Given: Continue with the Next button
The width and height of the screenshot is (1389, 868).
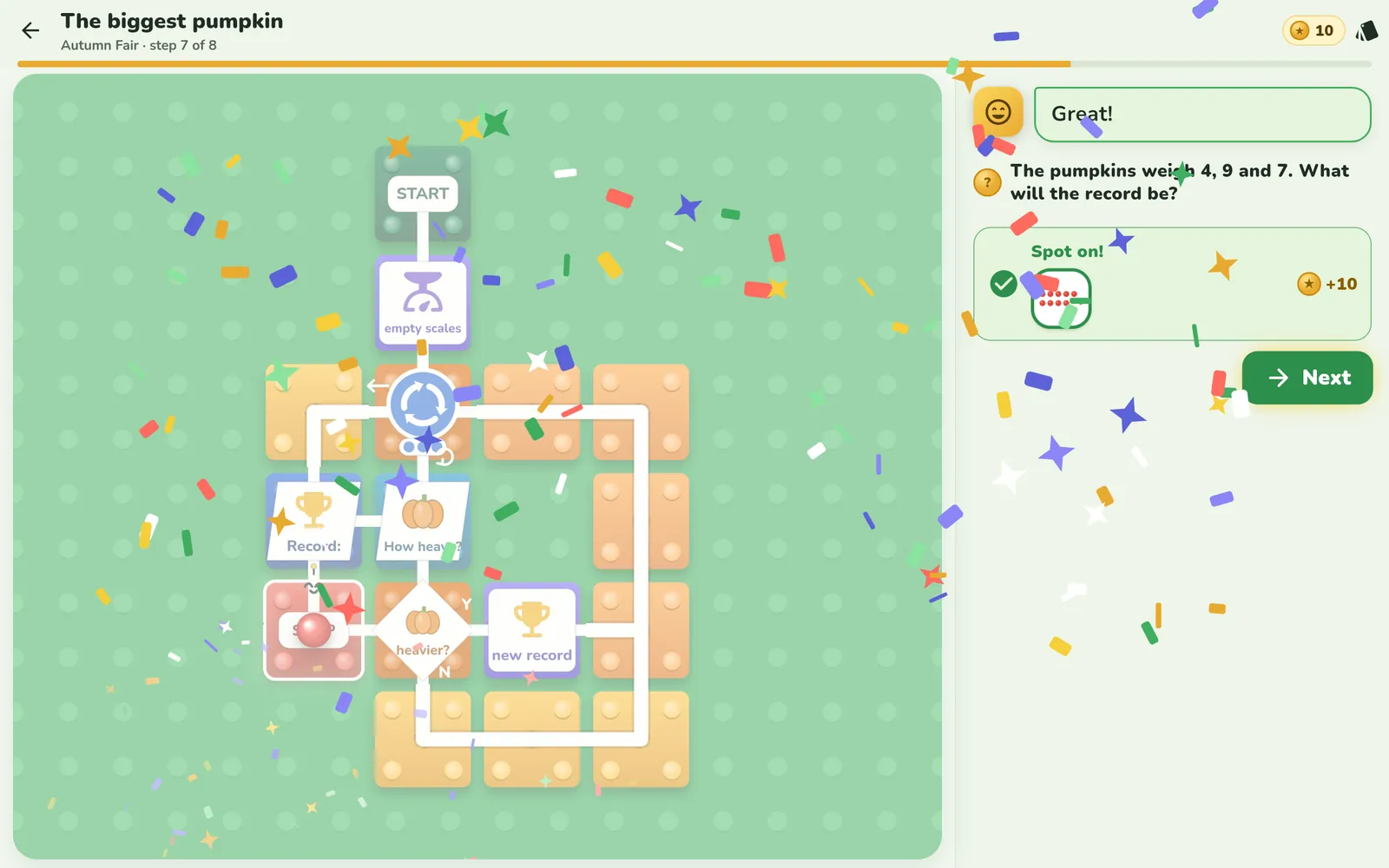Looking at the screenshot, I should click(x=1307, y=378).
